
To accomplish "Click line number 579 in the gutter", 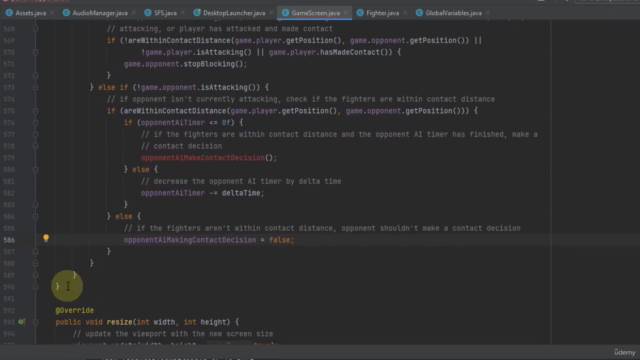I will pos(9,158).
